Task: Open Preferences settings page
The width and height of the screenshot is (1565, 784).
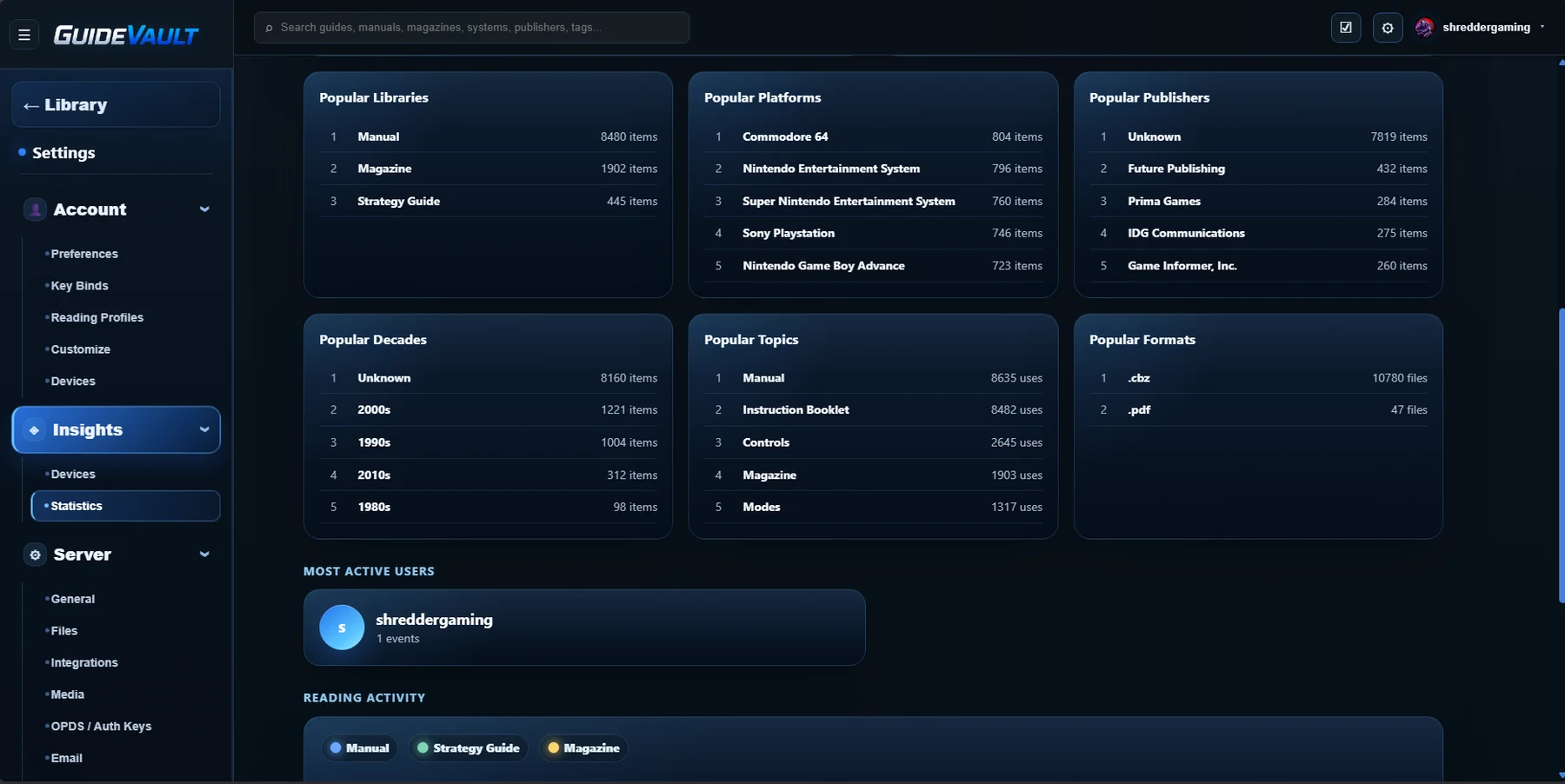Action: pos(84,254)
